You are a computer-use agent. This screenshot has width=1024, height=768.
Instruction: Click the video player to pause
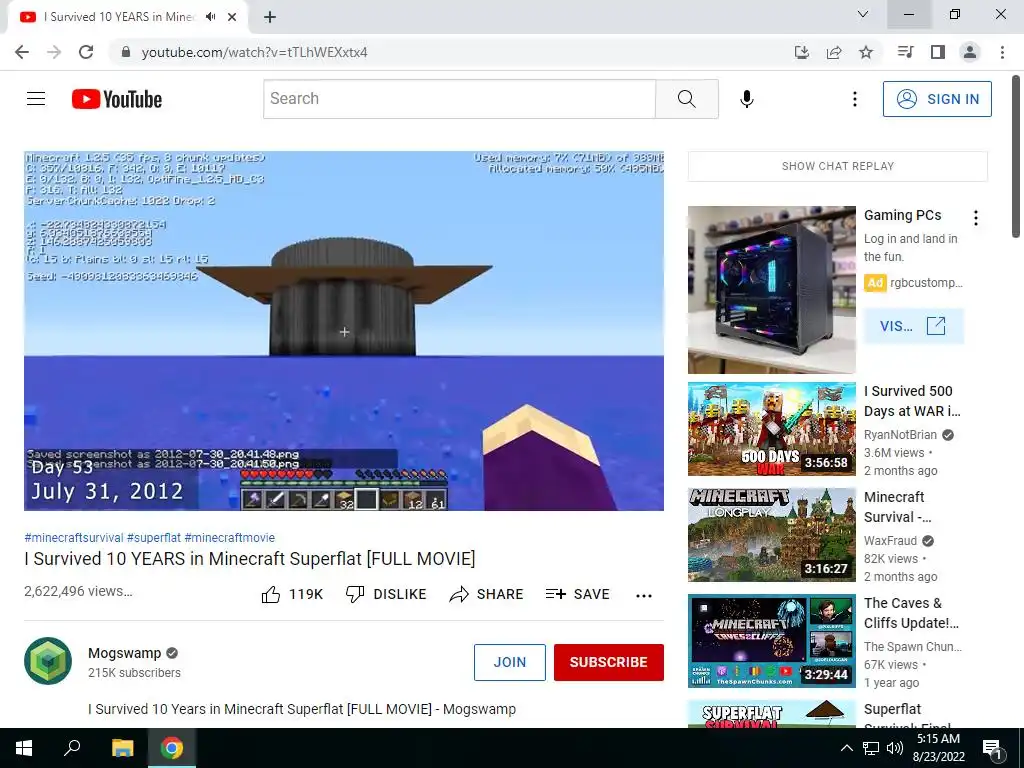[344, 331]
